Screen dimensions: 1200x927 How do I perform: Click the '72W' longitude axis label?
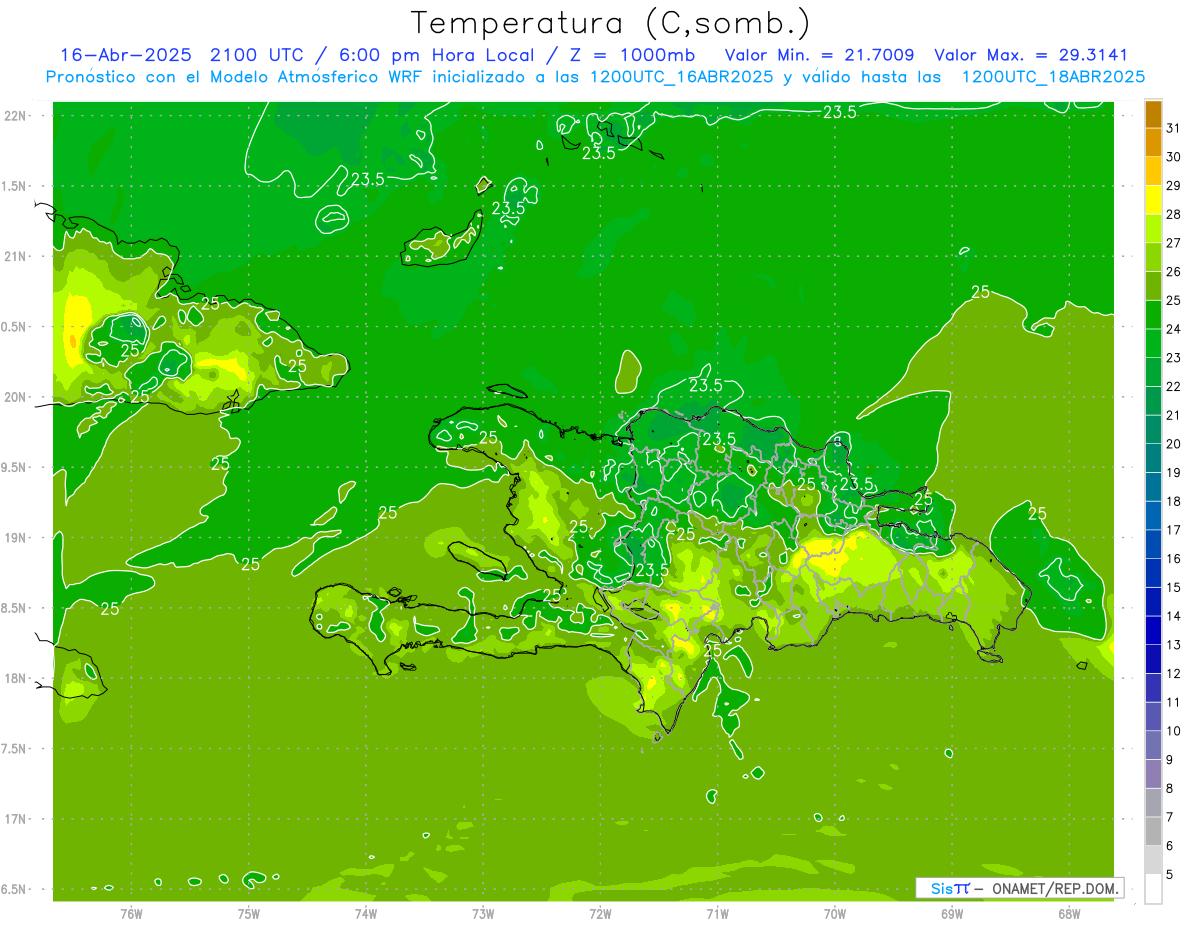[600, 913]
